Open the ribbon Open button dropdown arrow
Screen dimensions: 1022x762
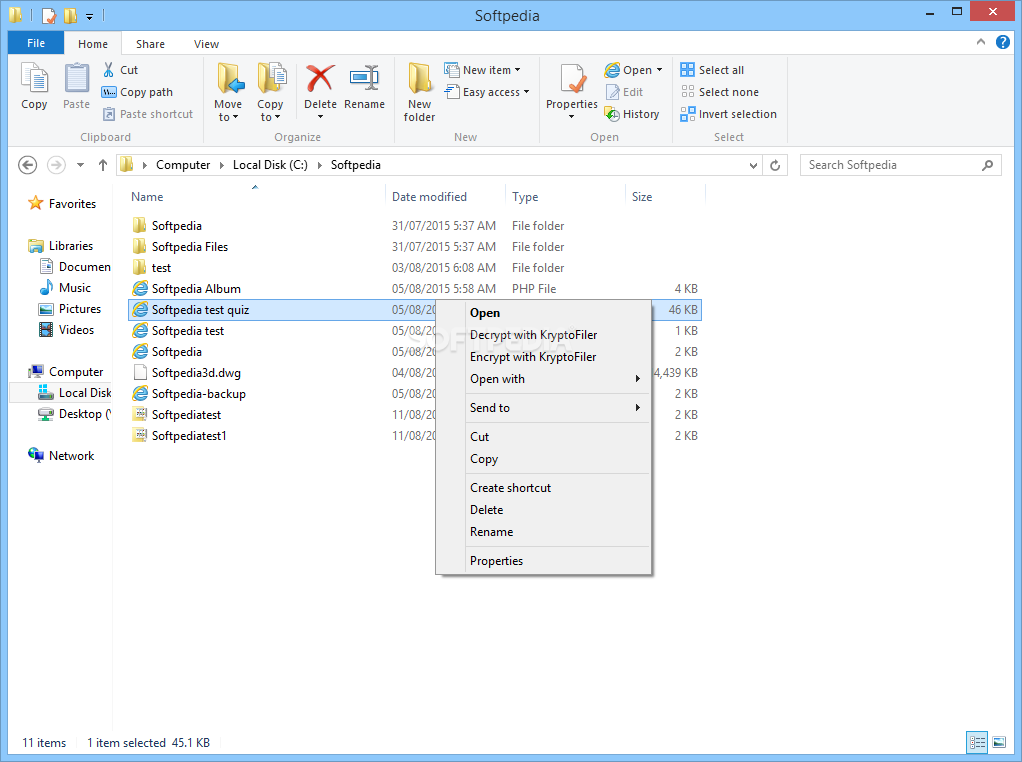tap(660, 70)
